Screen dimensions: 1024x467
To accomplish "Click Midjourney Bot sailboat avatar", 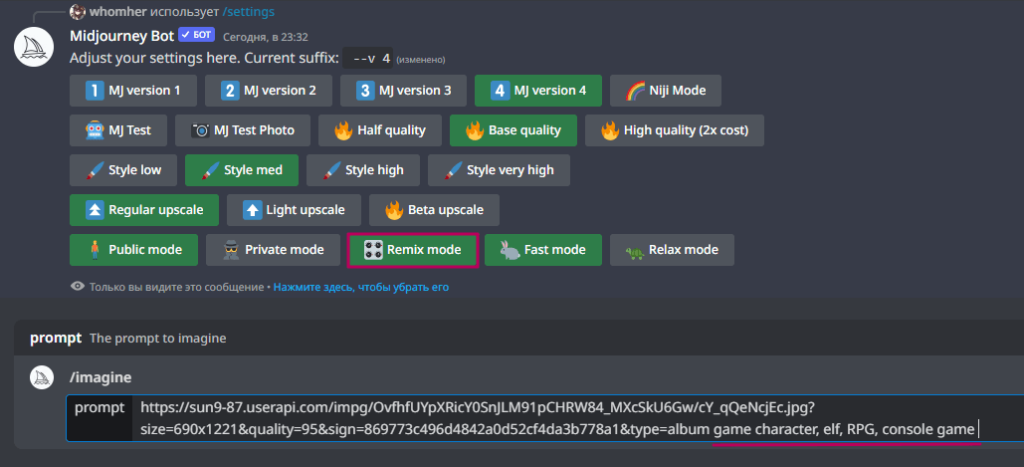I will pos(34,47).
